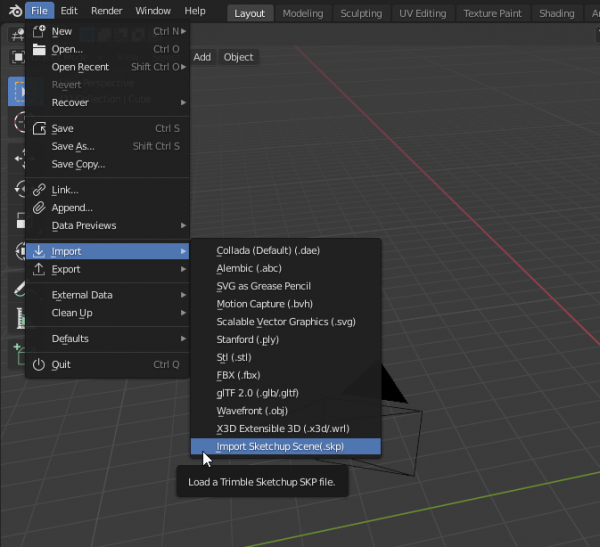
Task: Import X3D Extensible 3D (.x3d/.wrl)
Action: click(x=286, y=428)
